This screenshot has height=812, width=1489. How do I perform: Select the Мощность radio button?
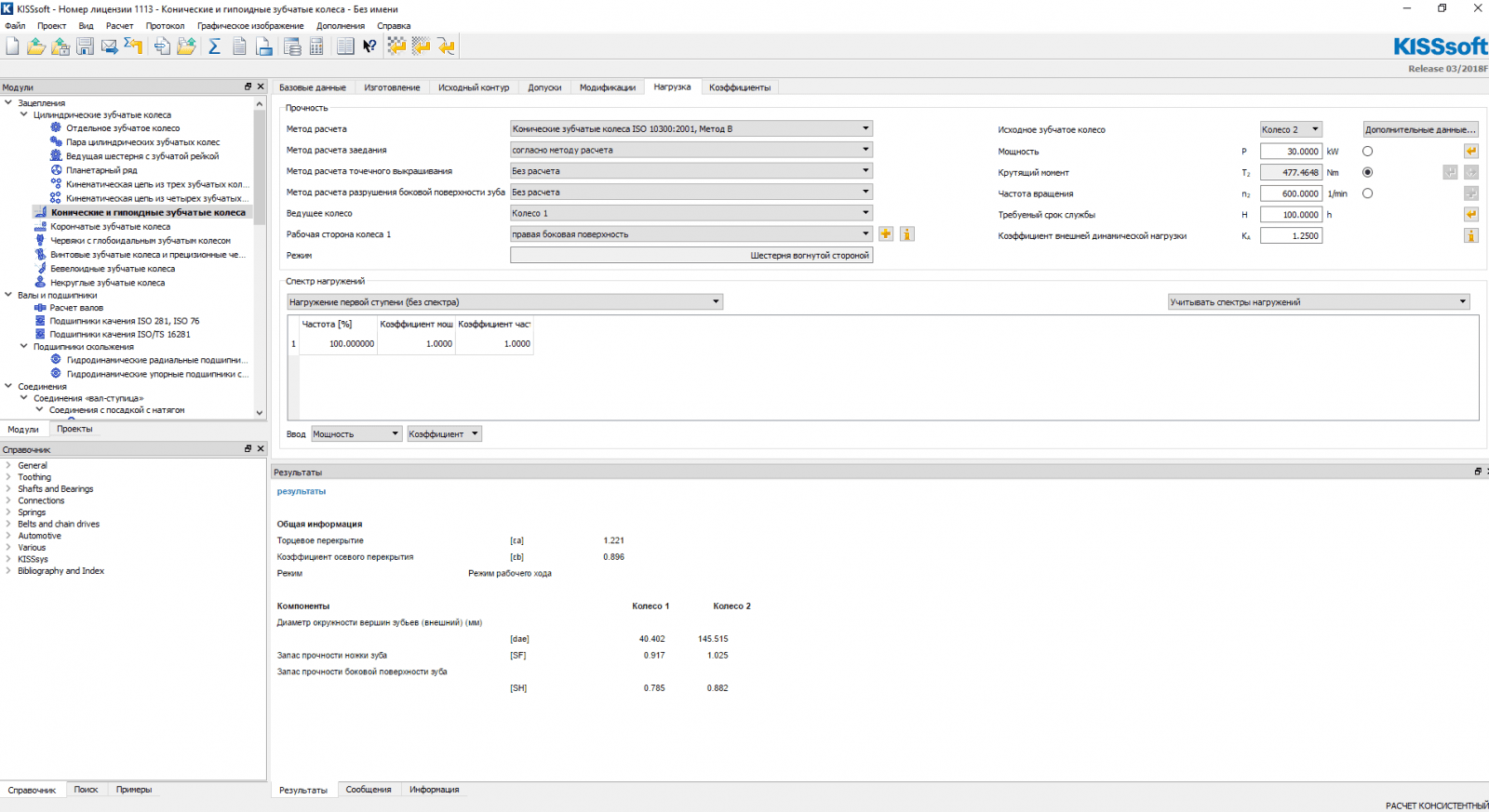pyautogui.click(x=1367, y=151)
